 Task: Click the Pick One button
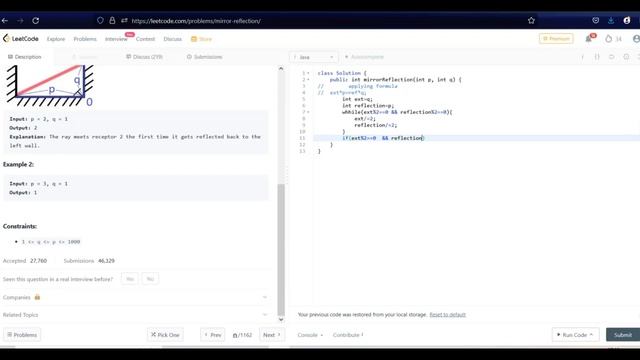pos(165,335)
